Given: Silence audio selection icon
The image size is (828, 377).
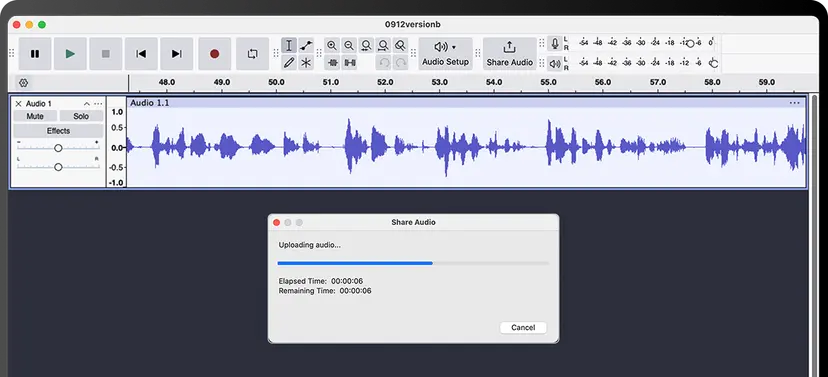Looking at the screenshot, I should [x=350, y=63].
